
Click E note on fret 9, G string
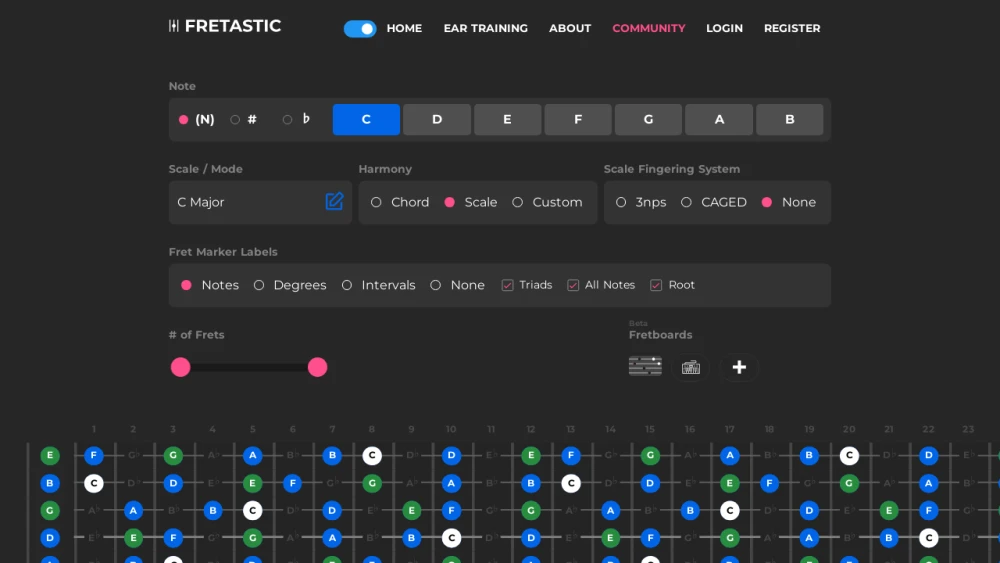pos(411,510)
